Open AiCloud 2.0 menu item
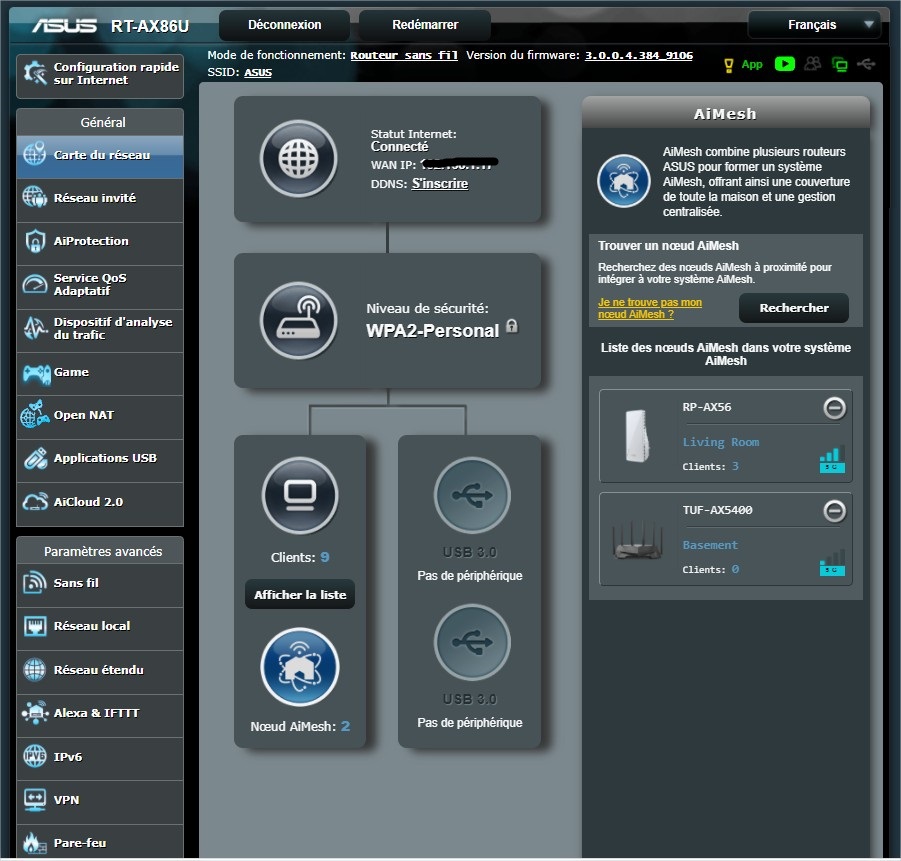Image resolution: width=901 pixels, height=861 pixels. tap(100, 503)
